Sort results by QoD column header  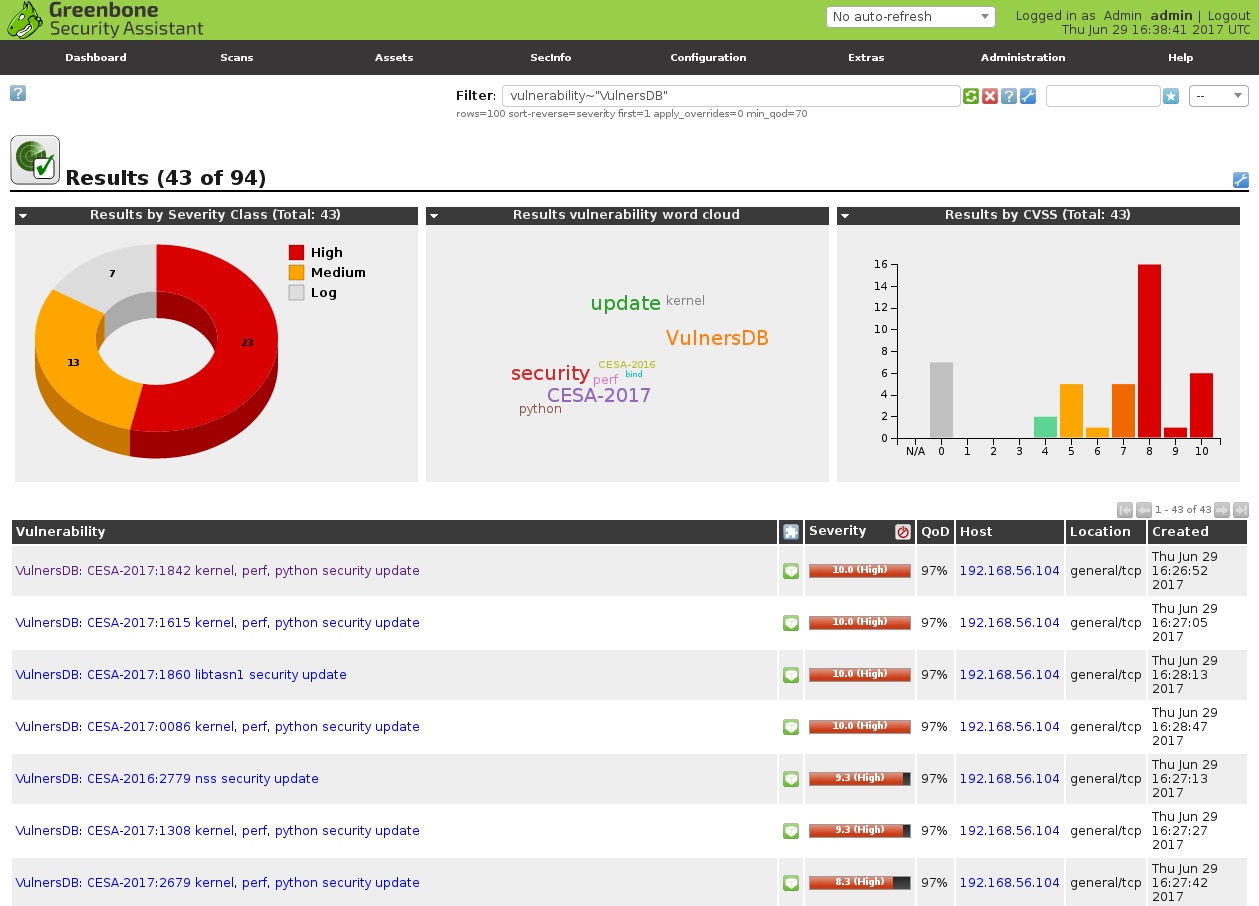[x=936, y=532]
